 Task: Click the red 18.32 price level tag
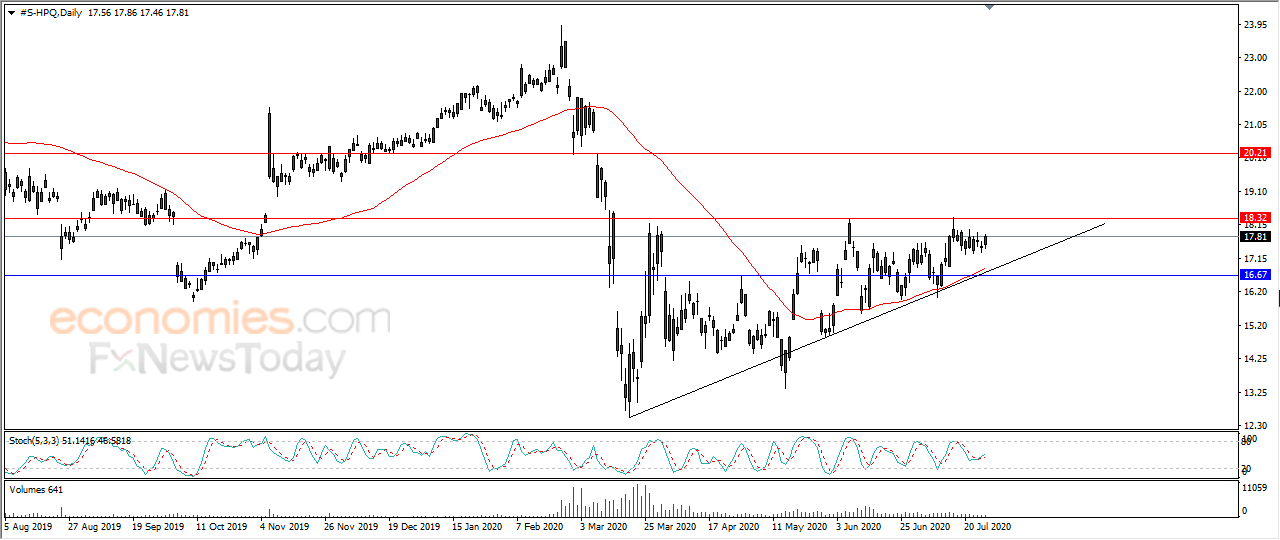coord(1254,217)
